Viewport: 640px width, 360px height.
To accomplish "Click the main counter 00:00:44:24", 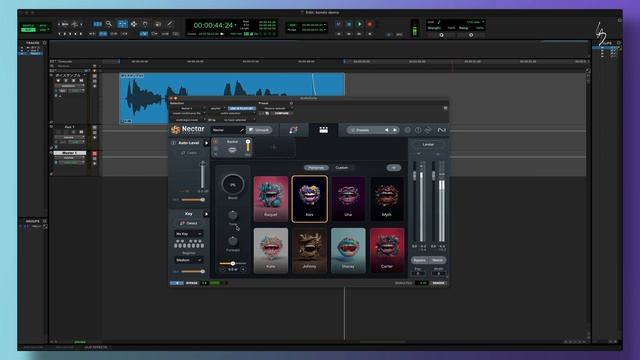I will 213,25.
